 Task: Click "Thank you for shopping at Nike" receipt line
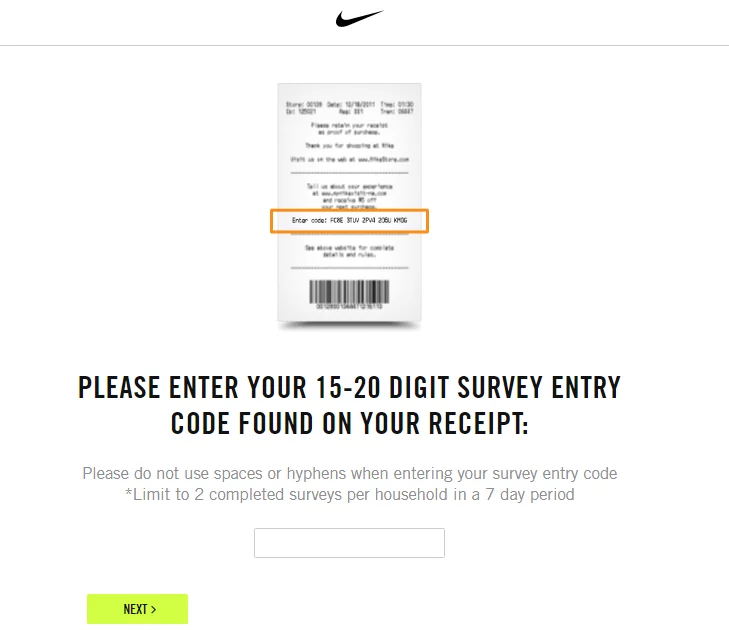[349, 145]
